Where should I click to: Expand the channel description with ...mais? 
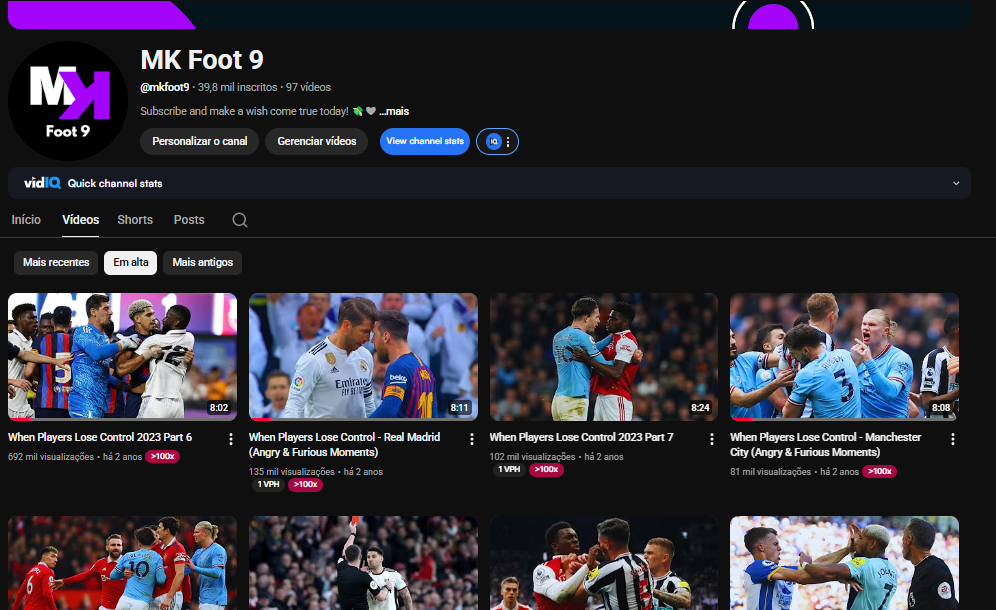(394, 111)
